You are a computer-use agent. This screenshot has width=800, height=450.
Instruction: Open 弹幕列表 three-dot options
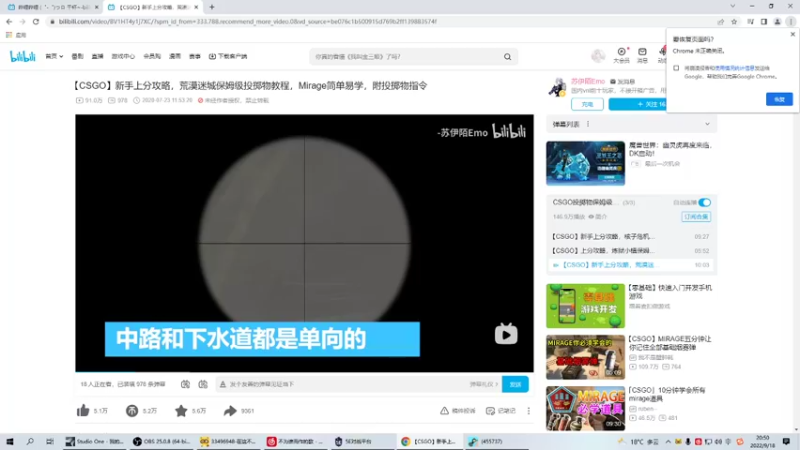coord(588,124)
